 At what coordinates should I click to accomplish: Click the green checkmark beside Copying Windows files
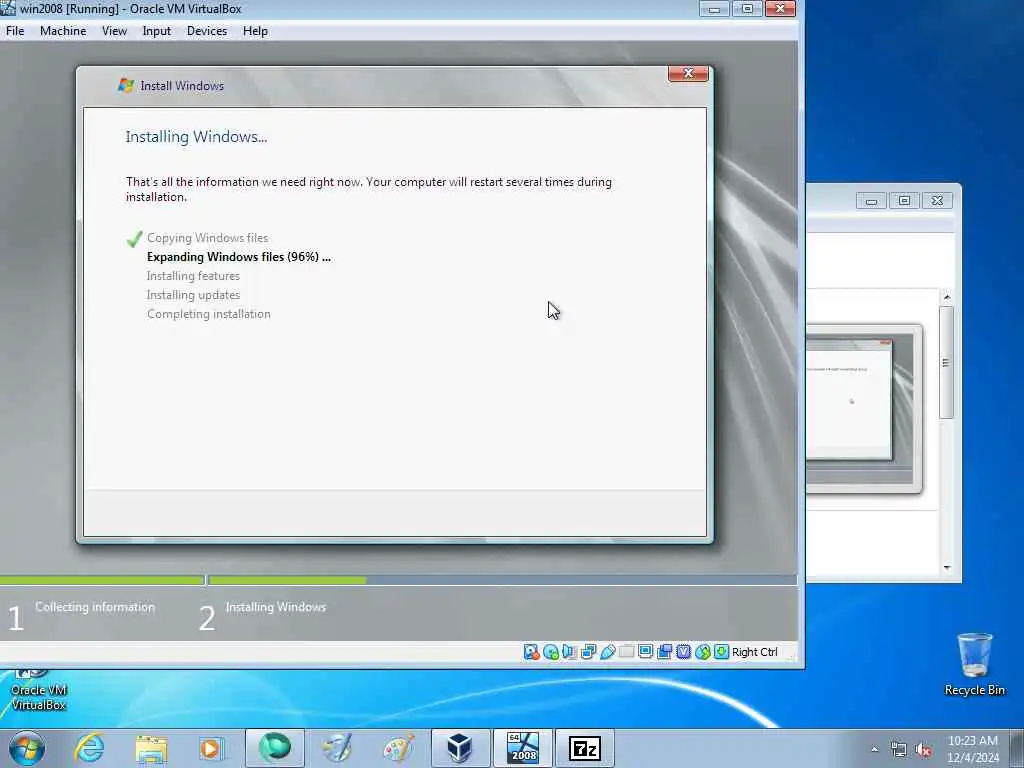point(135,239)
